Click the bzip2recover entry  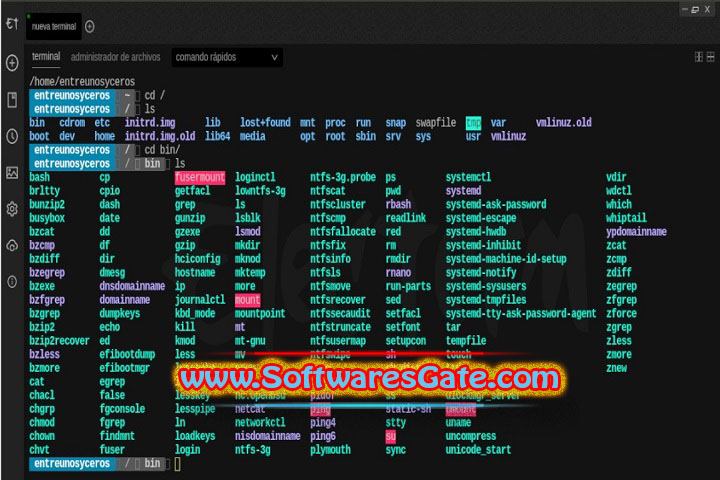pos(59,341)
